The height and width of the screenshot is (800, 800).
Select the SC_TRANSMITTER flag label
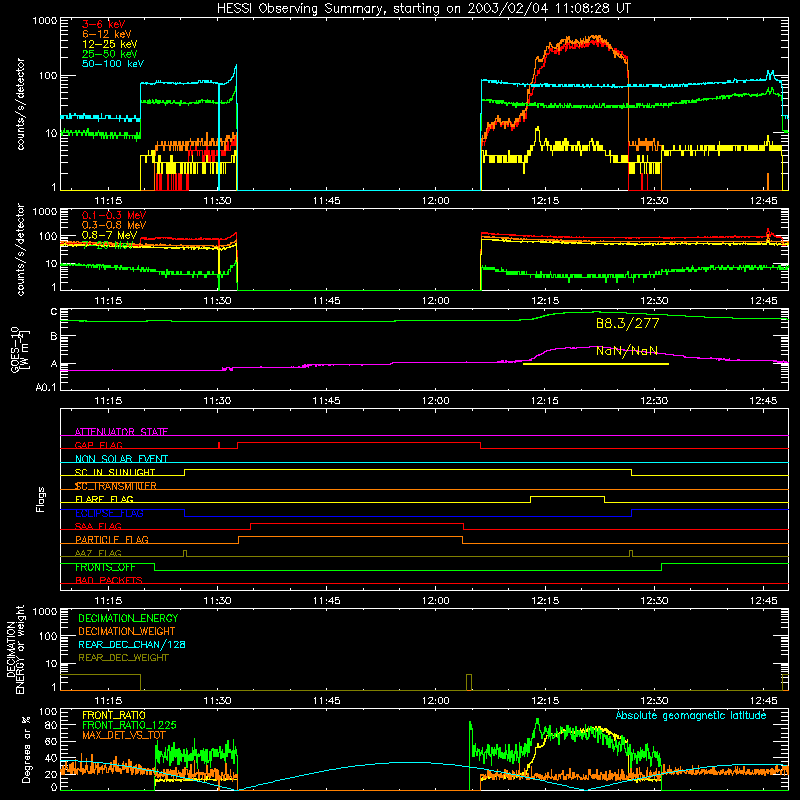[x=115, y=486]
